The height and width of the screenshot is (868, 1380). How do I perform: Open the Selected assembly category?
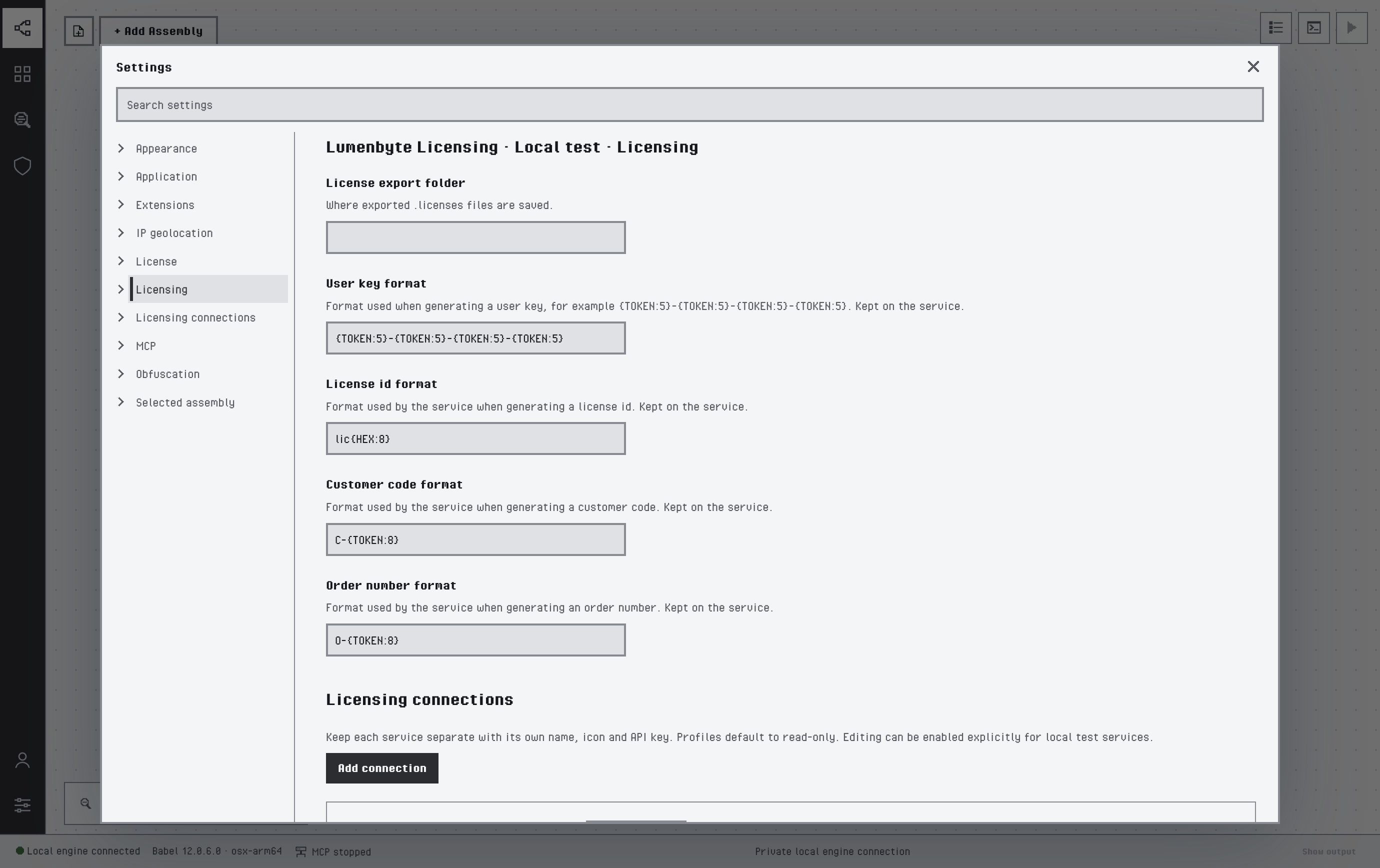[185, 402]
